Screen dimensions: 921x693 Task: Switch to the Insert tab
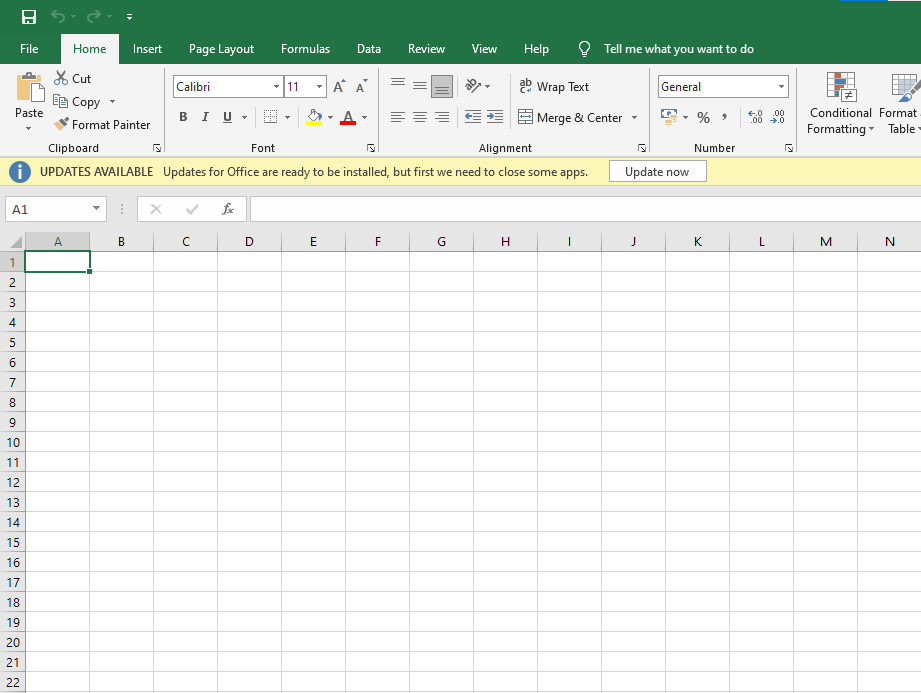[x=147, y=49]
